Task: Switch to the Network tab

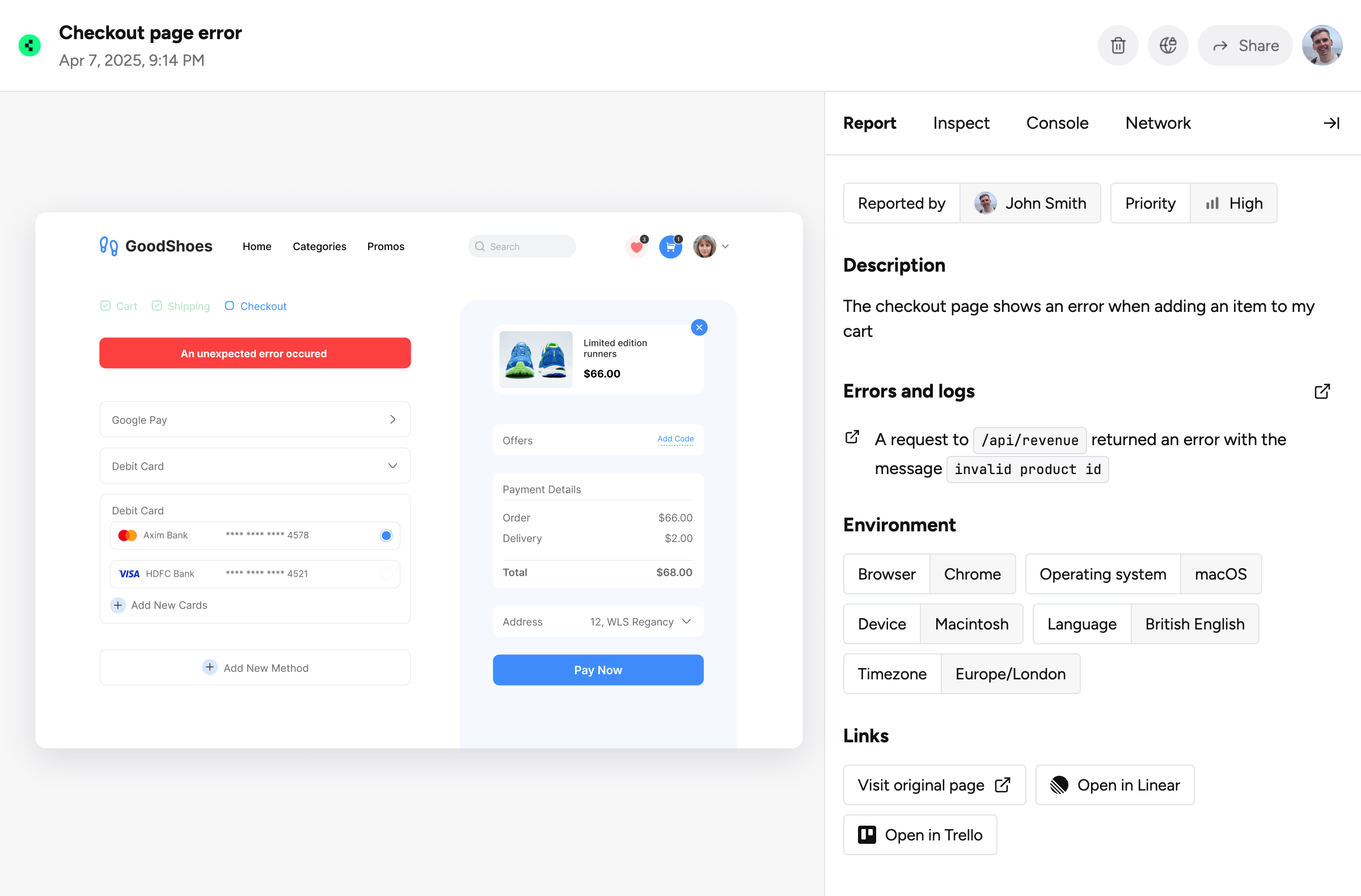Action: 1157,123
